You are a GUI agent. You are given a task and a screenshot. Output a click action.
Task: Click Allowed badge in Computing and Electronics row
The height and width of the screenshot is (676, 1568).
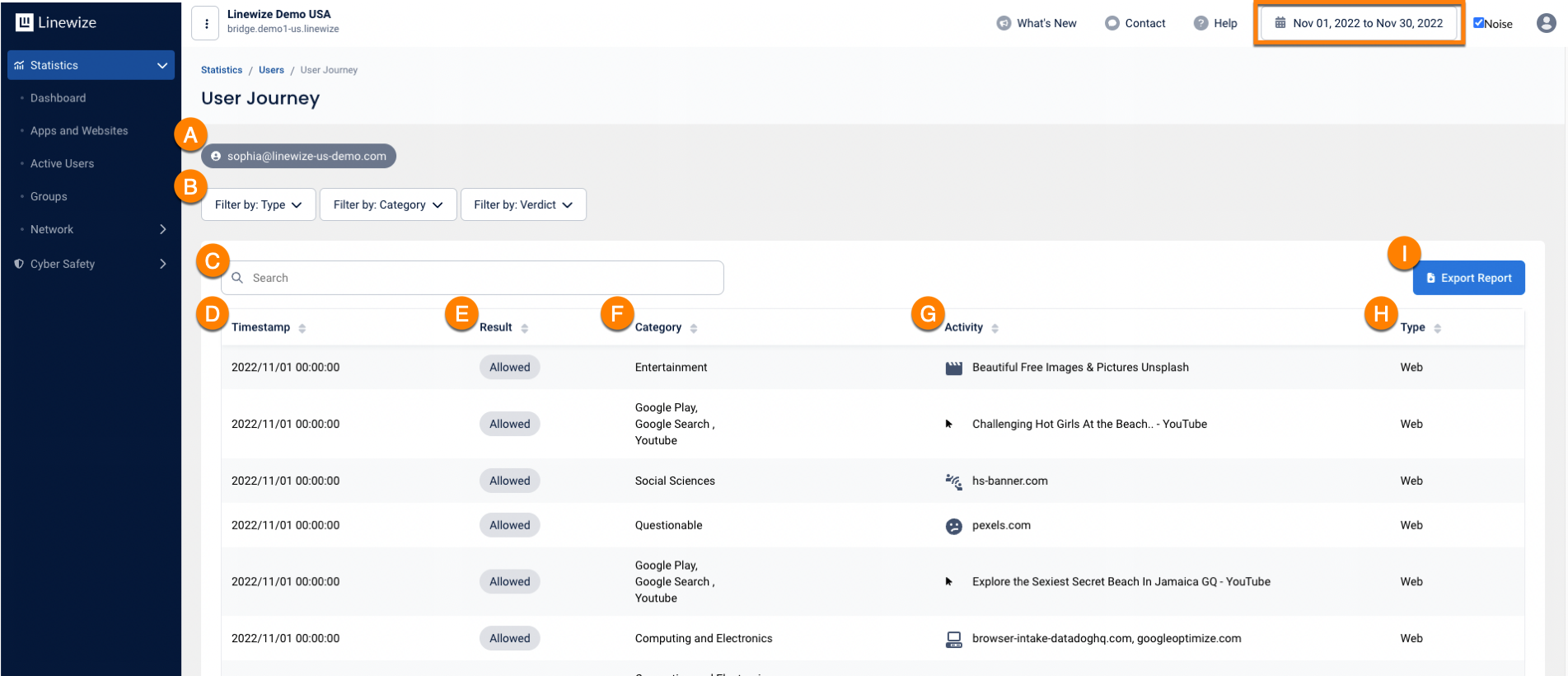tap(510, 639)
